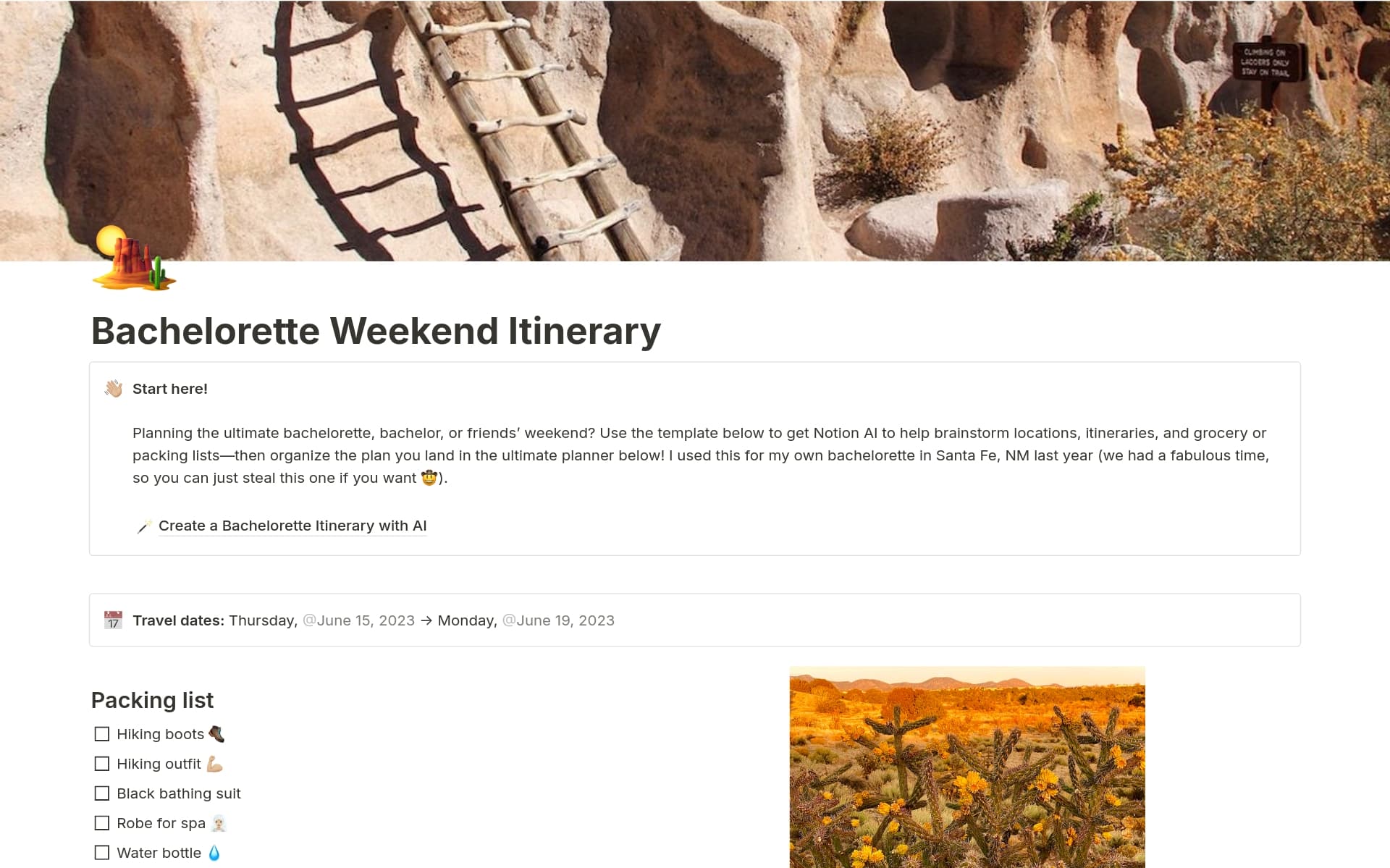This screenshot has height=868, width=1390.
Task: Click the flexed bicep emoji after Hiking outfit
Action: coord(214,764)
